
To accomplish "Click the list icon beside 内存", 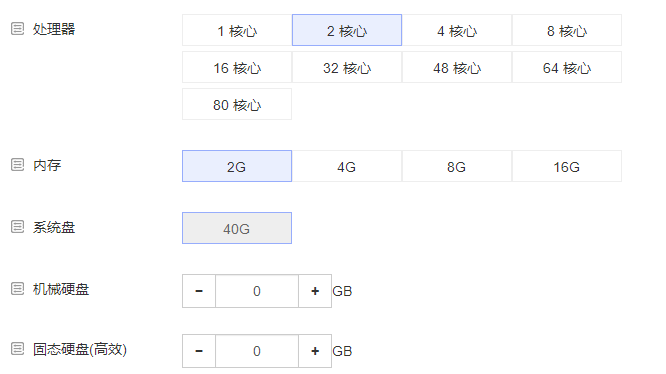I will [17, 165].
